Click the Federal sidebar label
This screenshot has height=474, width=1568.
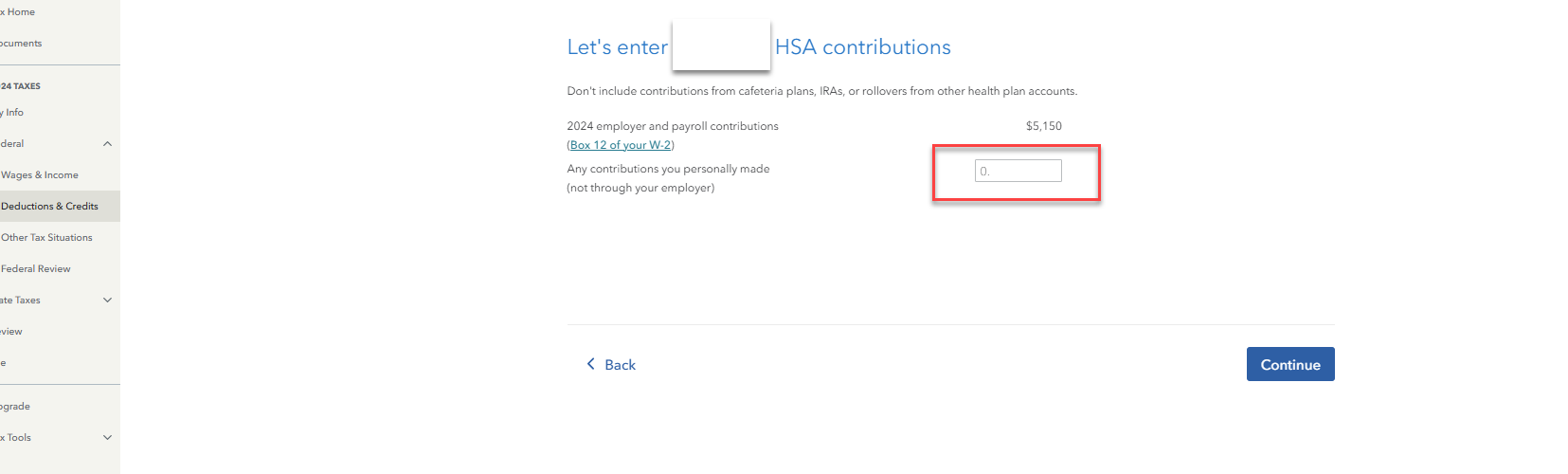[x=12, y=144]
